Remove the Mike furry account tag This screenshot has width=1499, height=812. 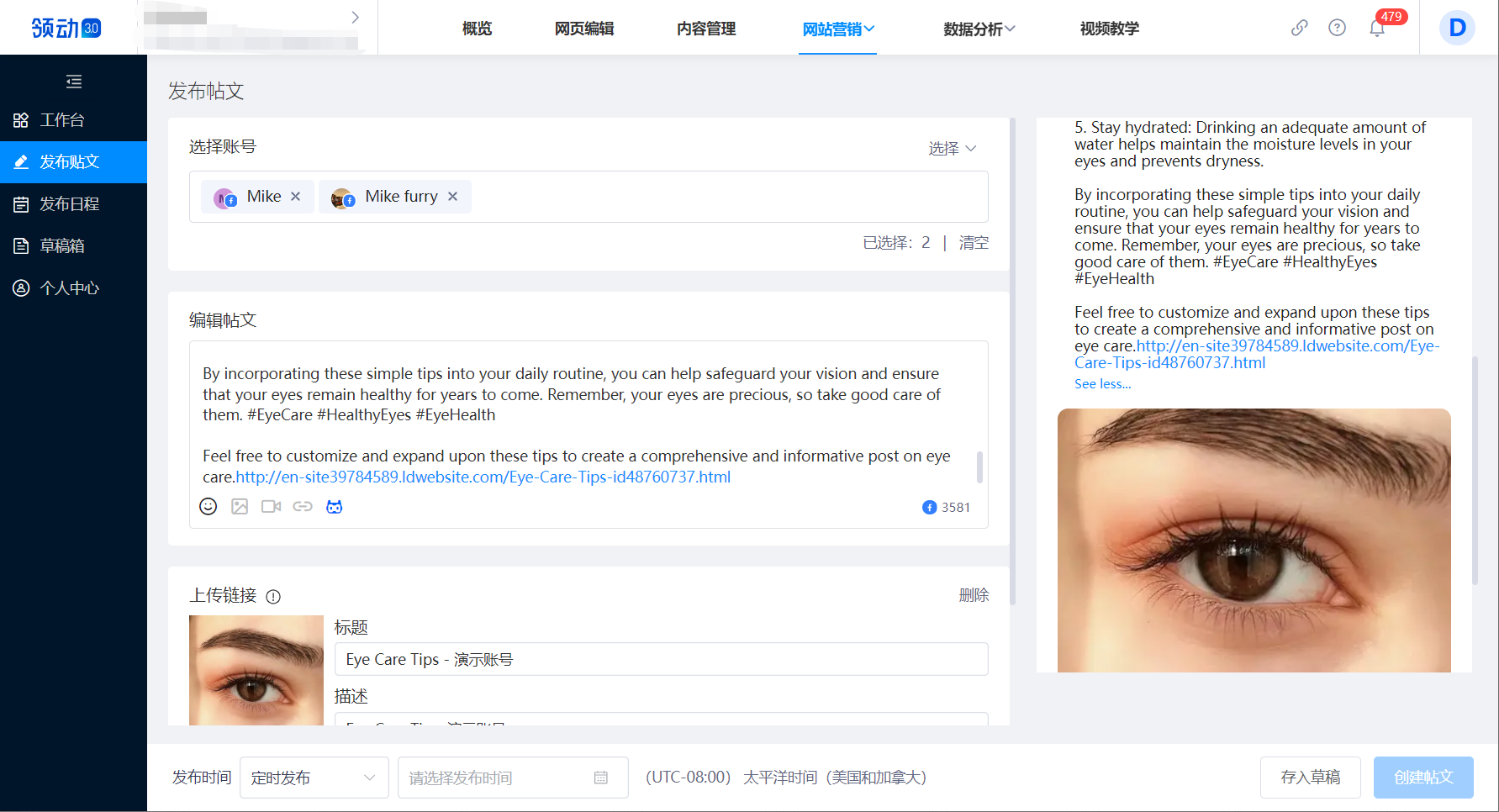453,196
